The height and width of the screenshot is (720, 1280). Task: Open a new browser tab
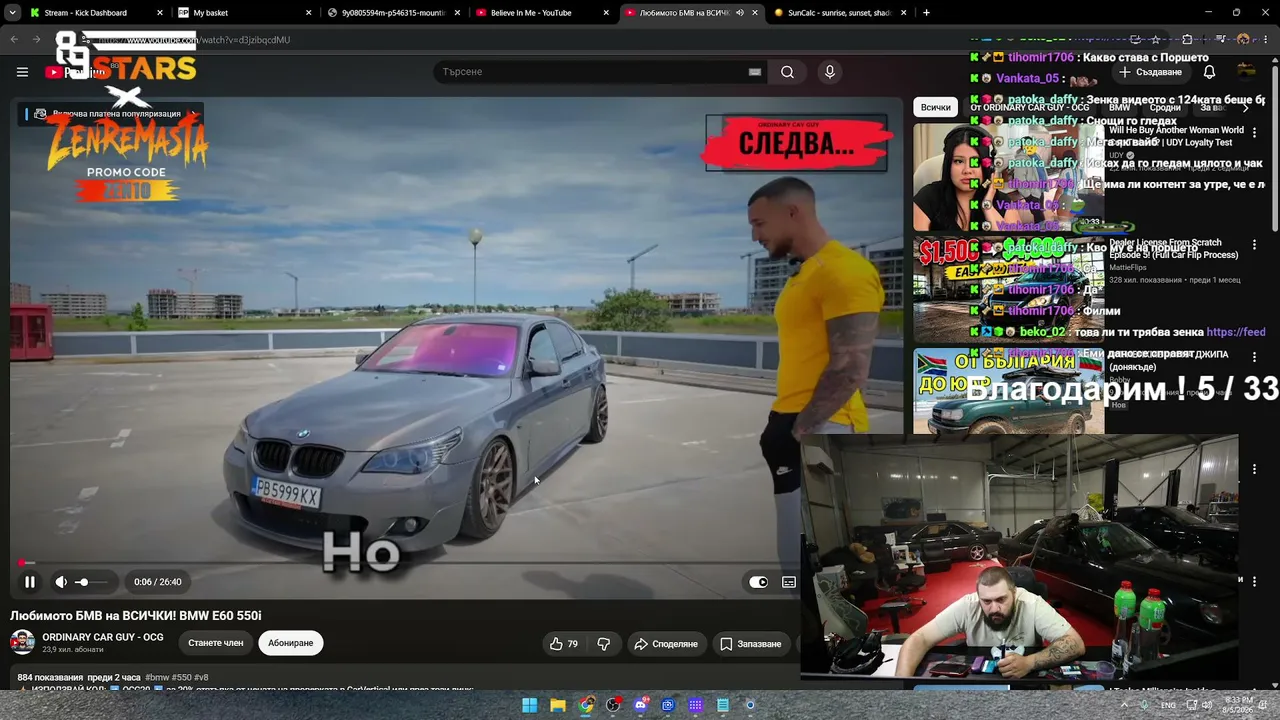pyautogui.click(x=926, y=13)
